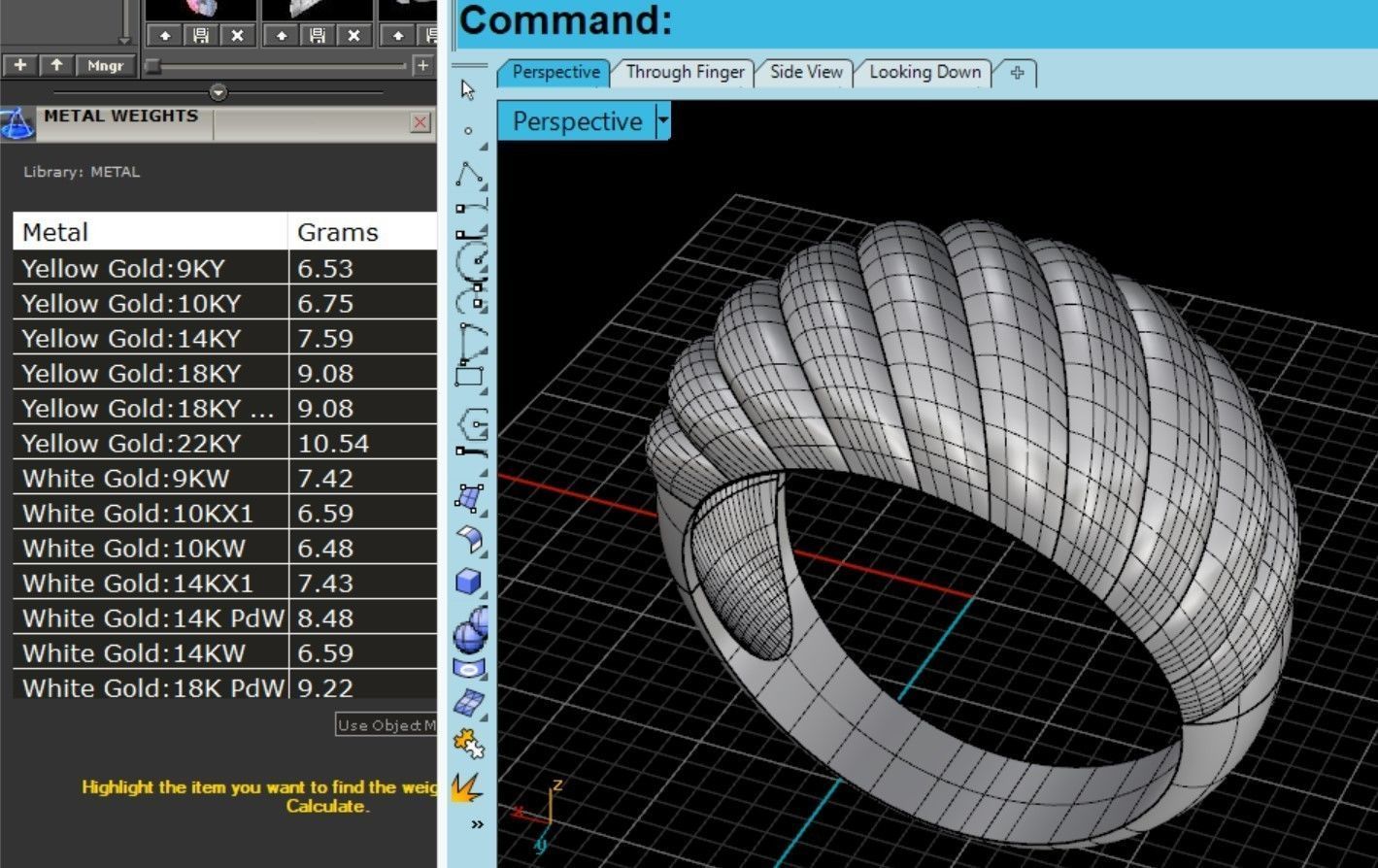Expand the toolbar overflow chevron

click(x=477, y=824)
